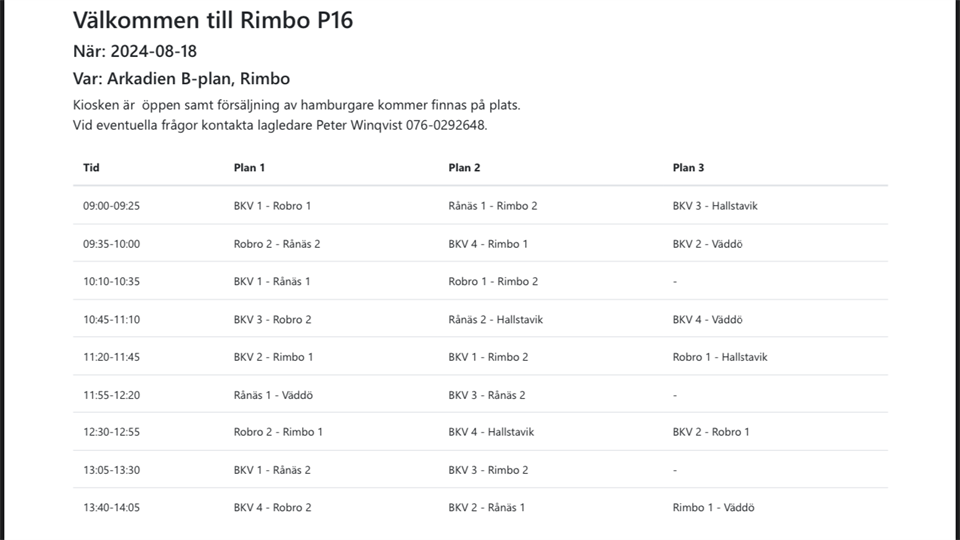Click the match Rimbo 1 - Väddö

coord(712,508)
